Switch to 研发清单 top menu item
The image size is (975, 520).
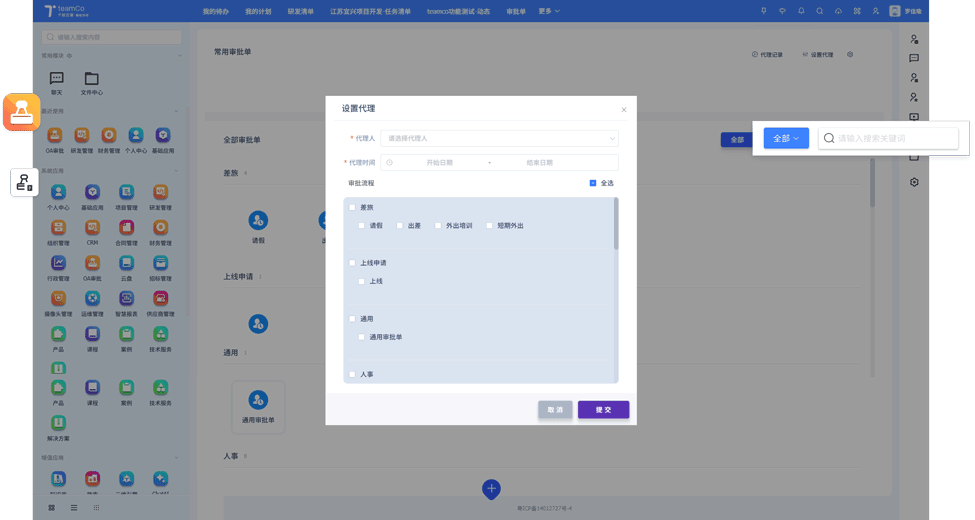tap(300, 12)
